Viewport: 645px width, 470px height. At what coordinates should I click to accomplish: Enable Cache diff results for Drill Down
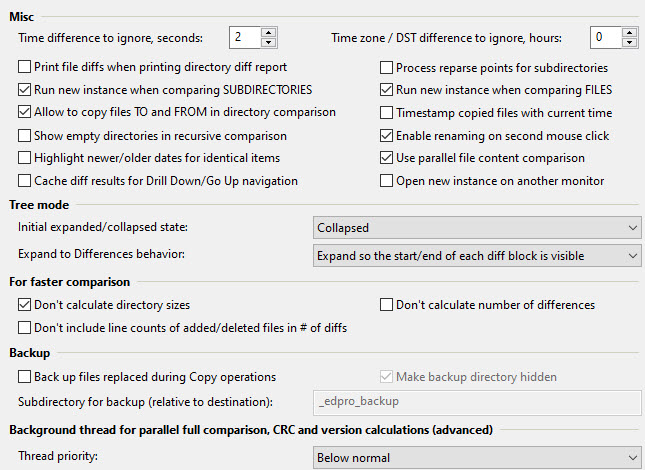(x=25, y=181)
